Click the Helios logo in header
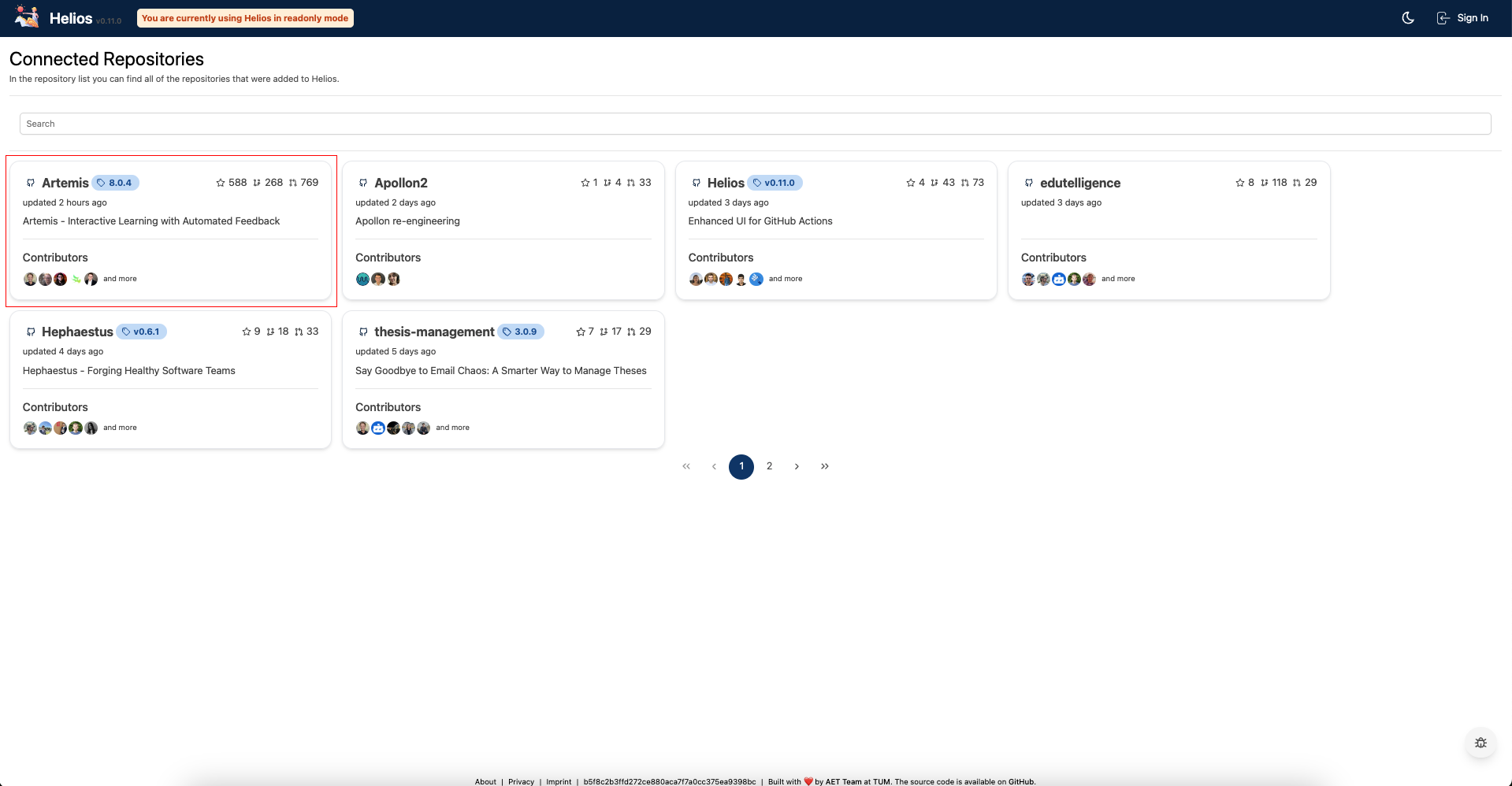Viewport: 1512px width, 786px height. coord(28,17)
